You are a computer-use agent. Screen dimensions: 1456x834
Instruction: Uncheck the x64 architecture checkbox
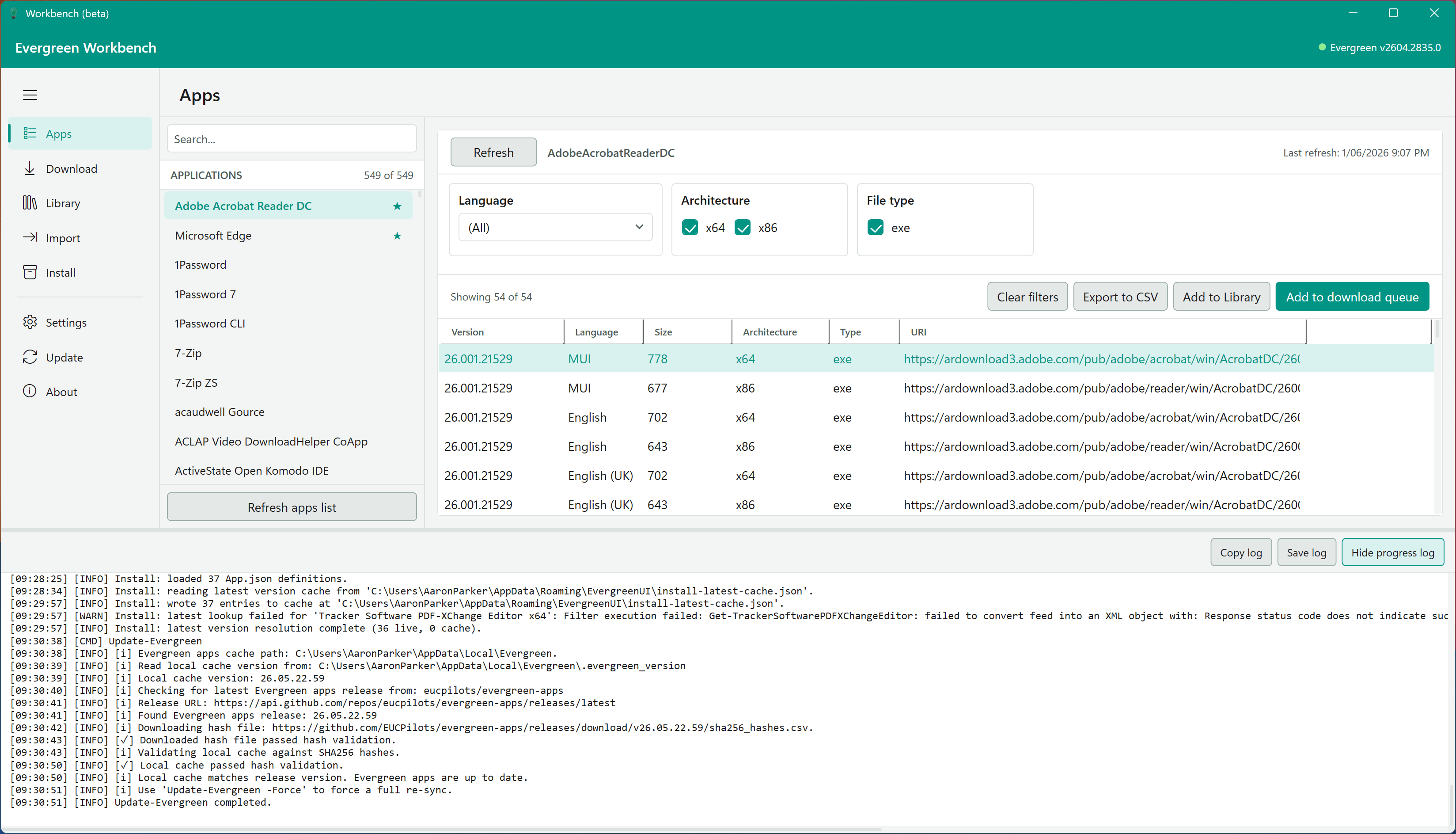(x=690, y=228)
